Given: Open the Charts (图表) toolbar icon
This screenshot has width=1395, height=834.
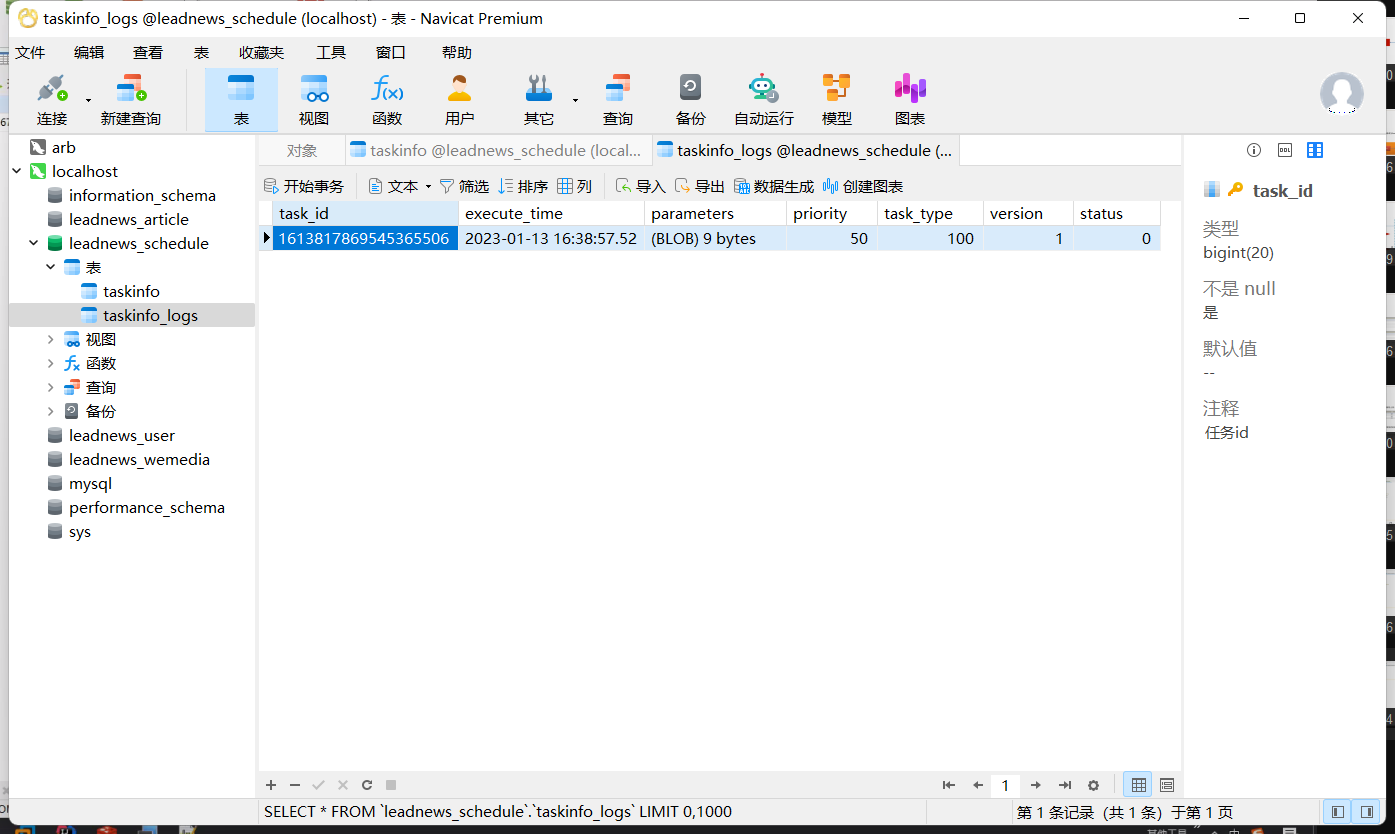Looking at the screenshot, I should point(910,100).
